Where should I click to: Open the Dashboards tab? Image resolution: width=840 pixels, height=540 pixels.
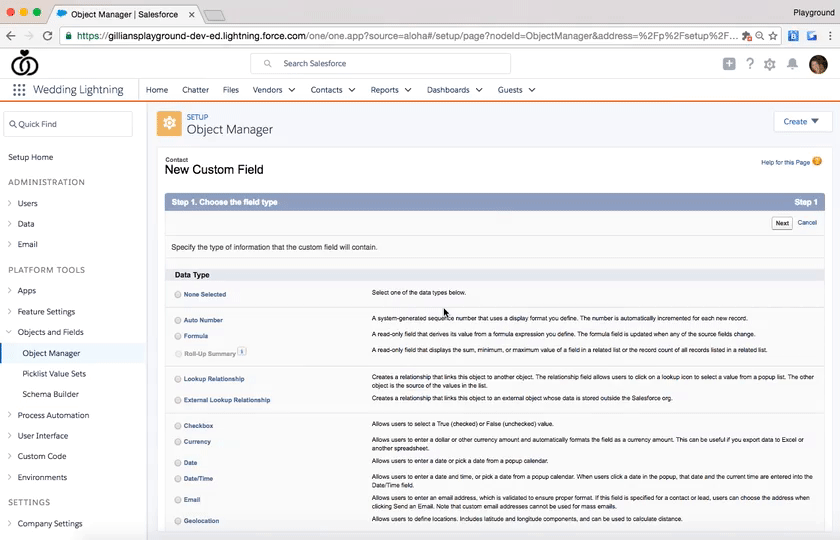pyautogui.click(x=448, y=90)
